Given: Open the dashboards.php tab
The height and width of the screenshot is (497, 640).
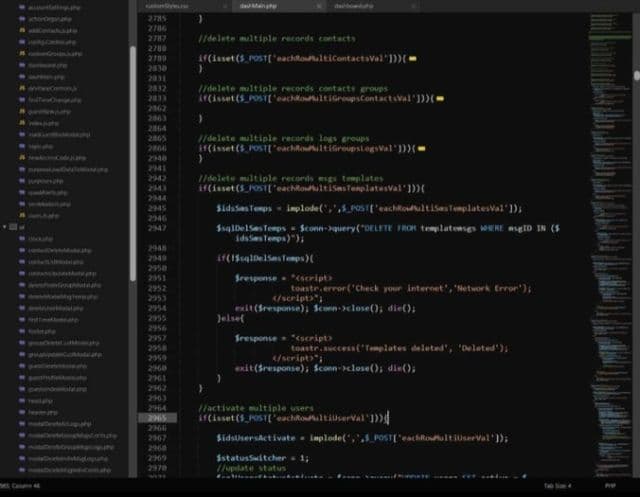Looking at the screenshot, I should pos(353,5).
